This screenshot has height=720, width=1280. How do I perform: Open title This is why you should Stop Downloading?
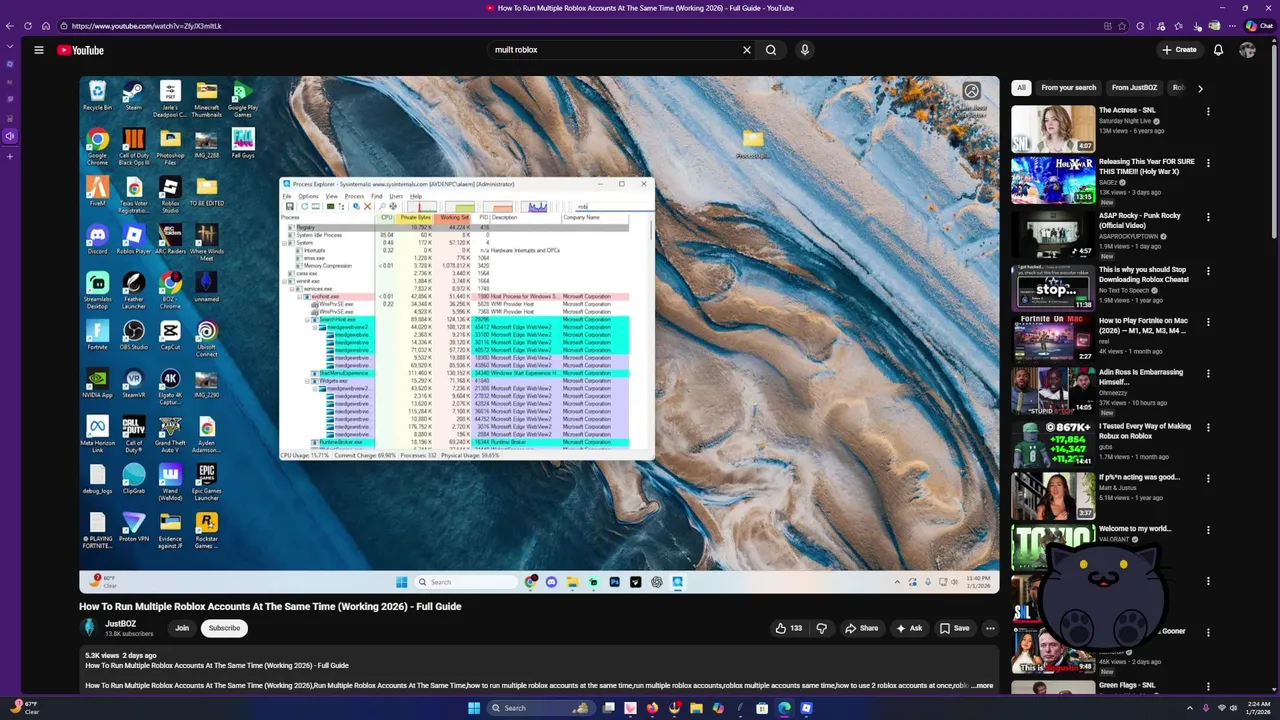pyautogui.click(x=1143, y=274)
